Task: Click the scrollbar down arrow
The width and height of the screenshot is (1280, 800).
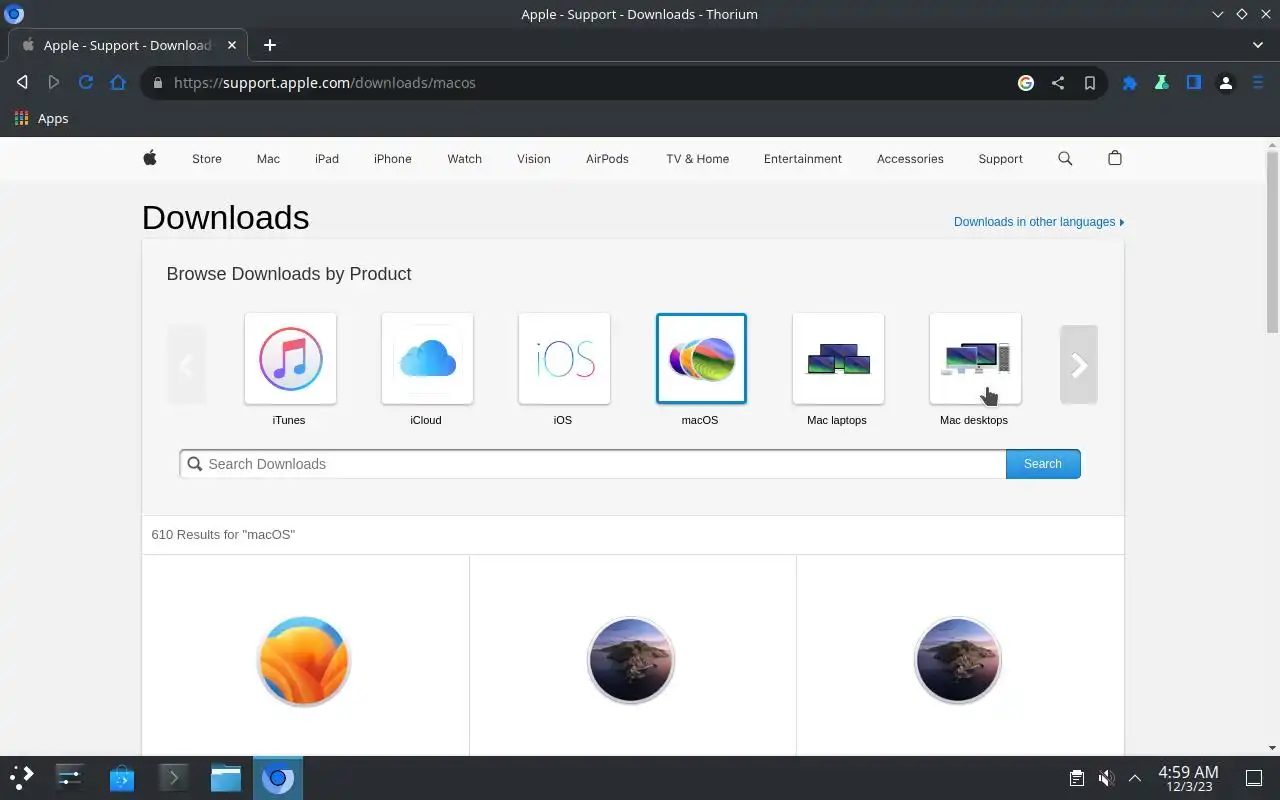Action: pyautogui.click(x=1272, y=748)
